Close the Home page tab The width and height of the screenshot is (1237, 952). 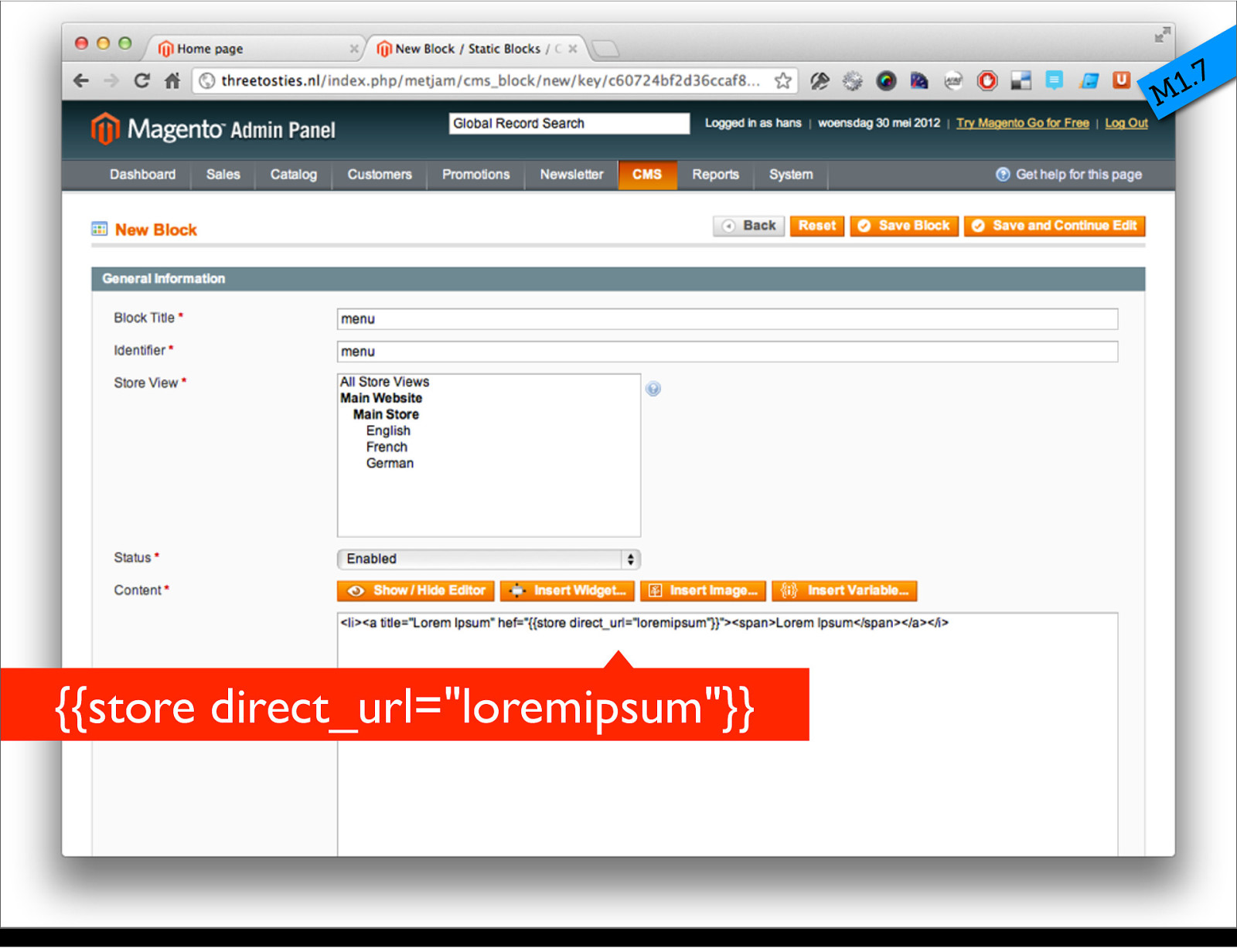coord(353,49)
